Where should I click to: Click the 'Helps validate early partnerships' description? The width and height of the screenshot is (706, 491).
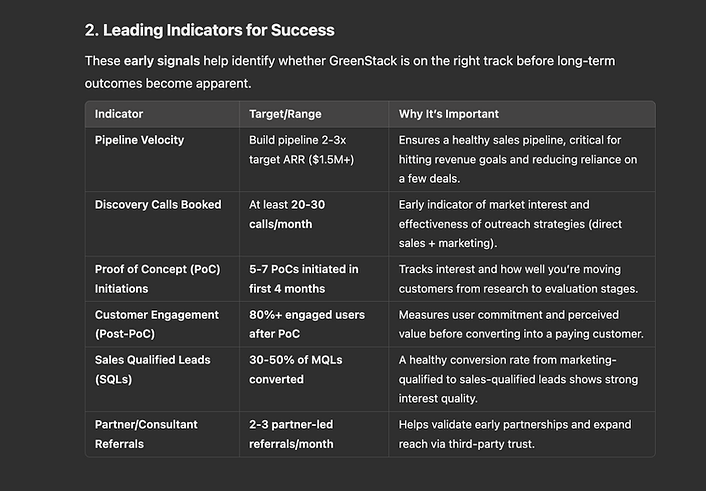(x=515, y=434)
